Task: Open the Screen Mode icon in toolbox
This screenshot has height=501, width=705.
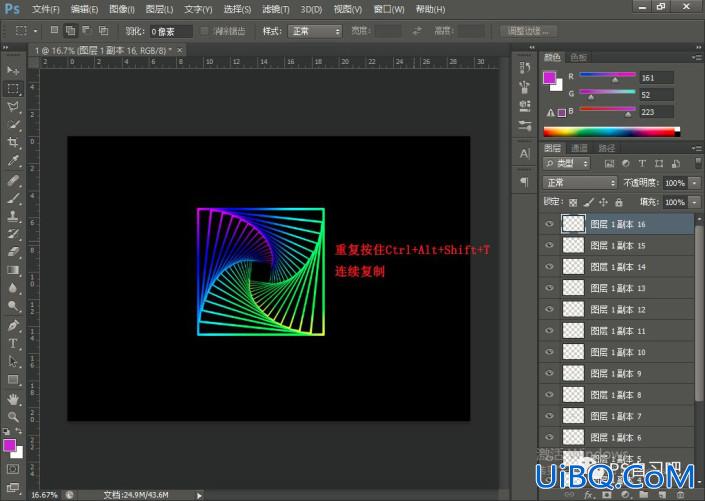Action: 13,488
